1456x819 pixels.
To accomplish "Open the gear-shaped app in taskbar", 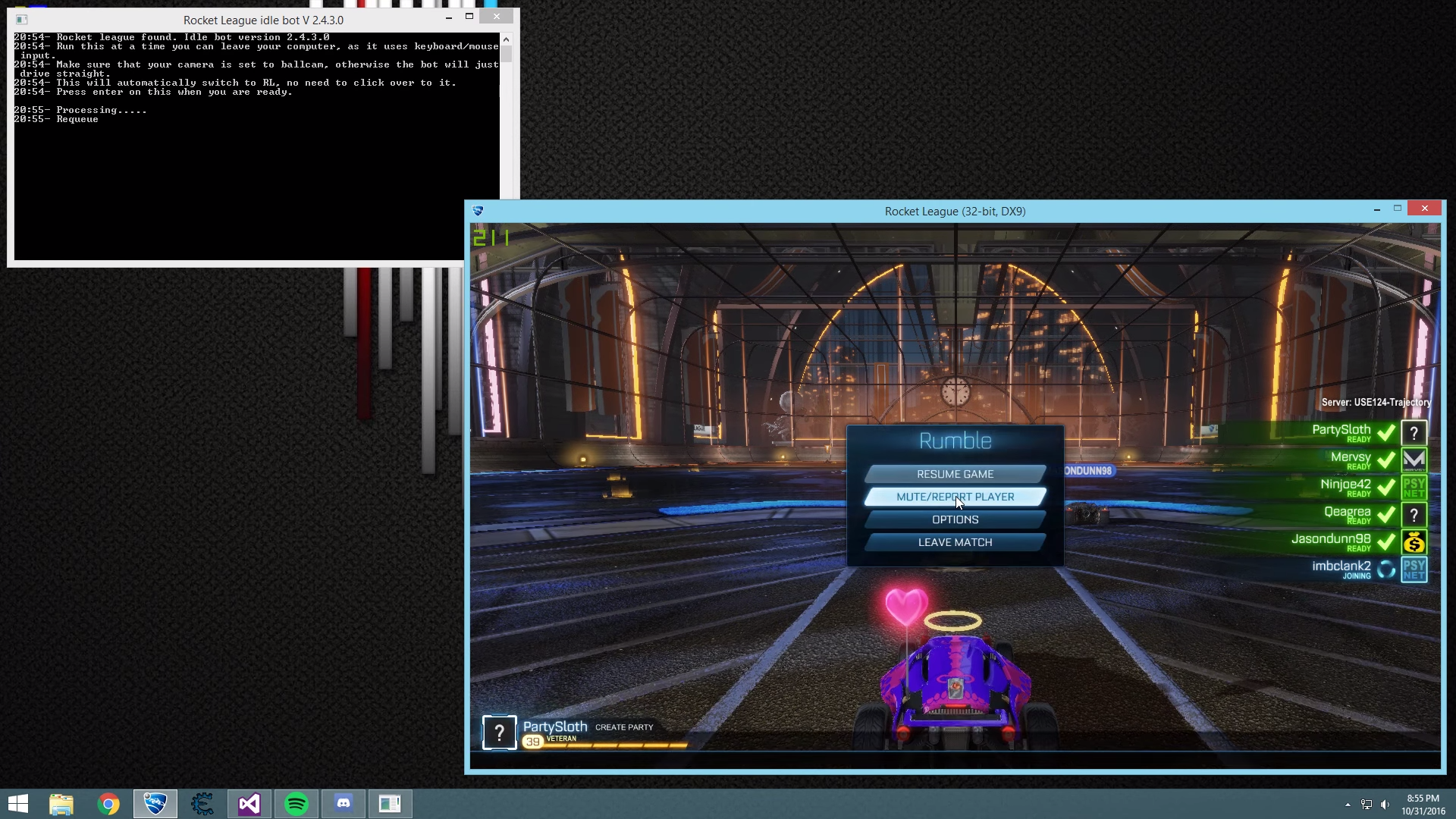I will point(202,804).
